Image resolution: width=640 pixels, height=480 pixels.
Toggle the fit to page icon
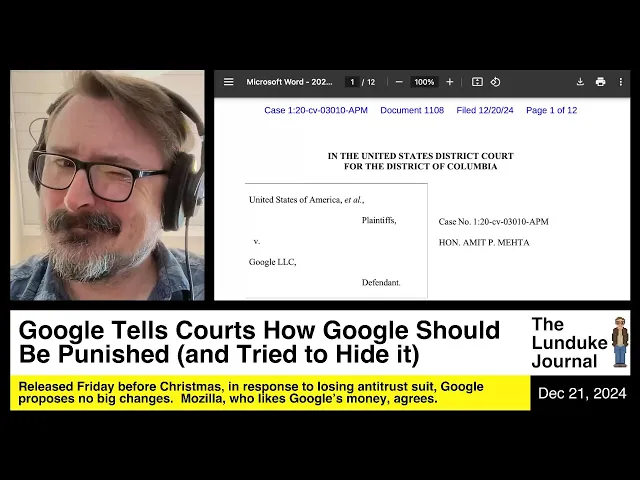477,82
